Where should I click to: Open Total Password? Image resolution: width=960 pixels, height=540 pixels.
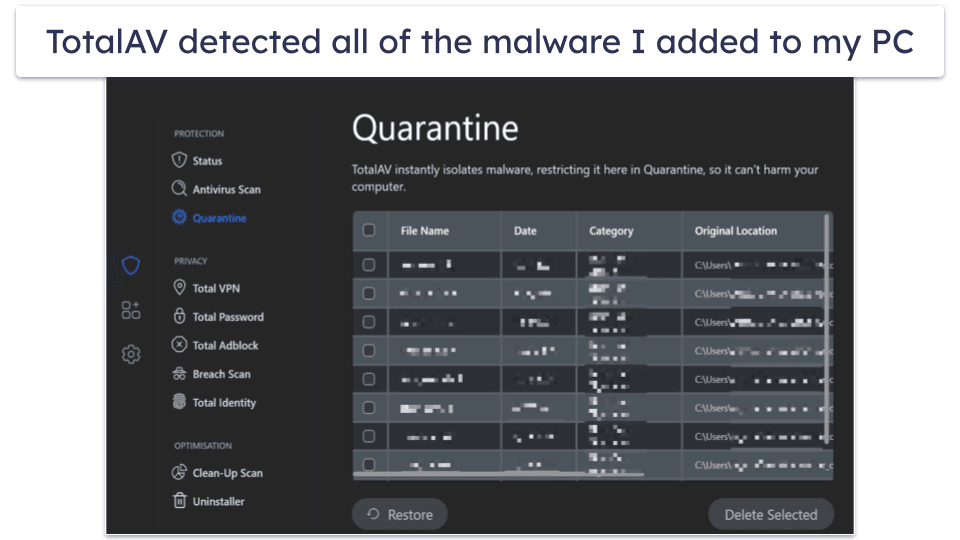(228, 317)
